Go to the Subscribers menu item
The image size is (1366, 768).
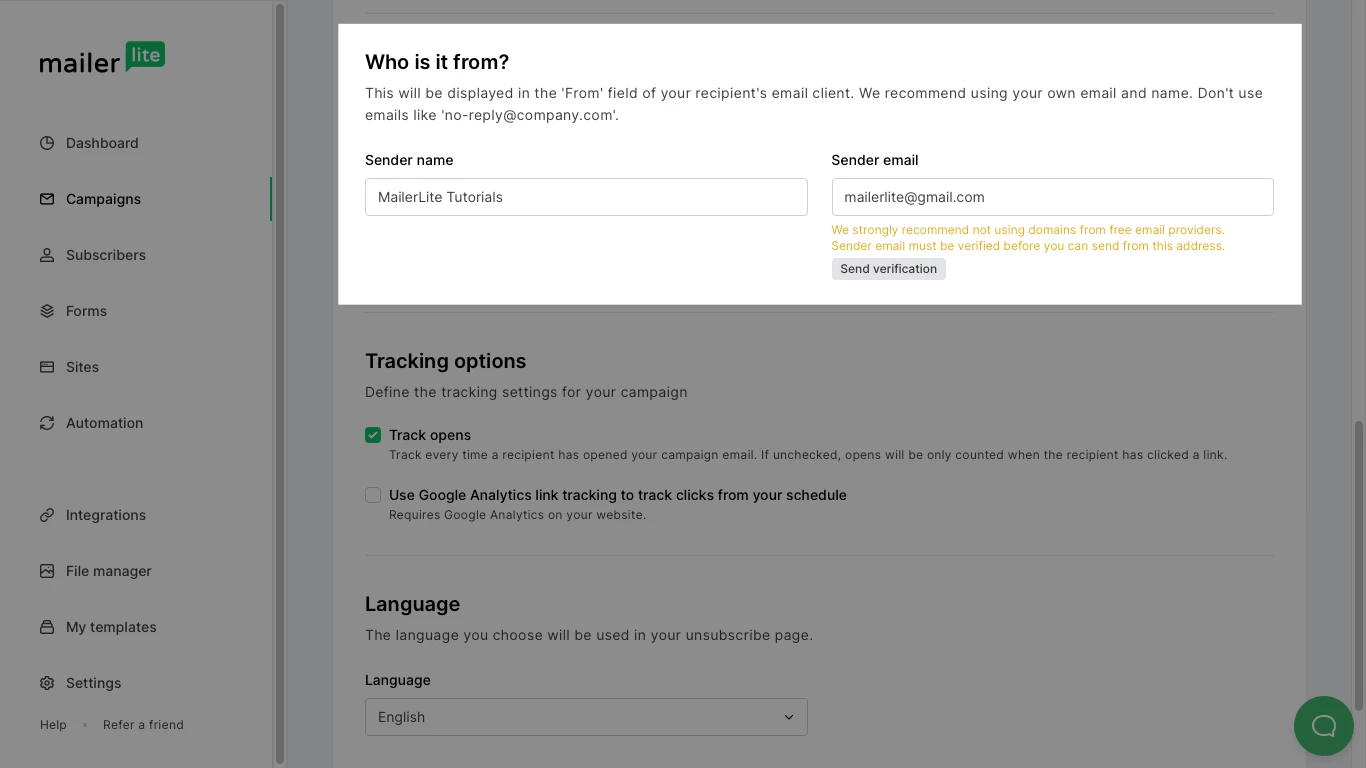[105, 255]
